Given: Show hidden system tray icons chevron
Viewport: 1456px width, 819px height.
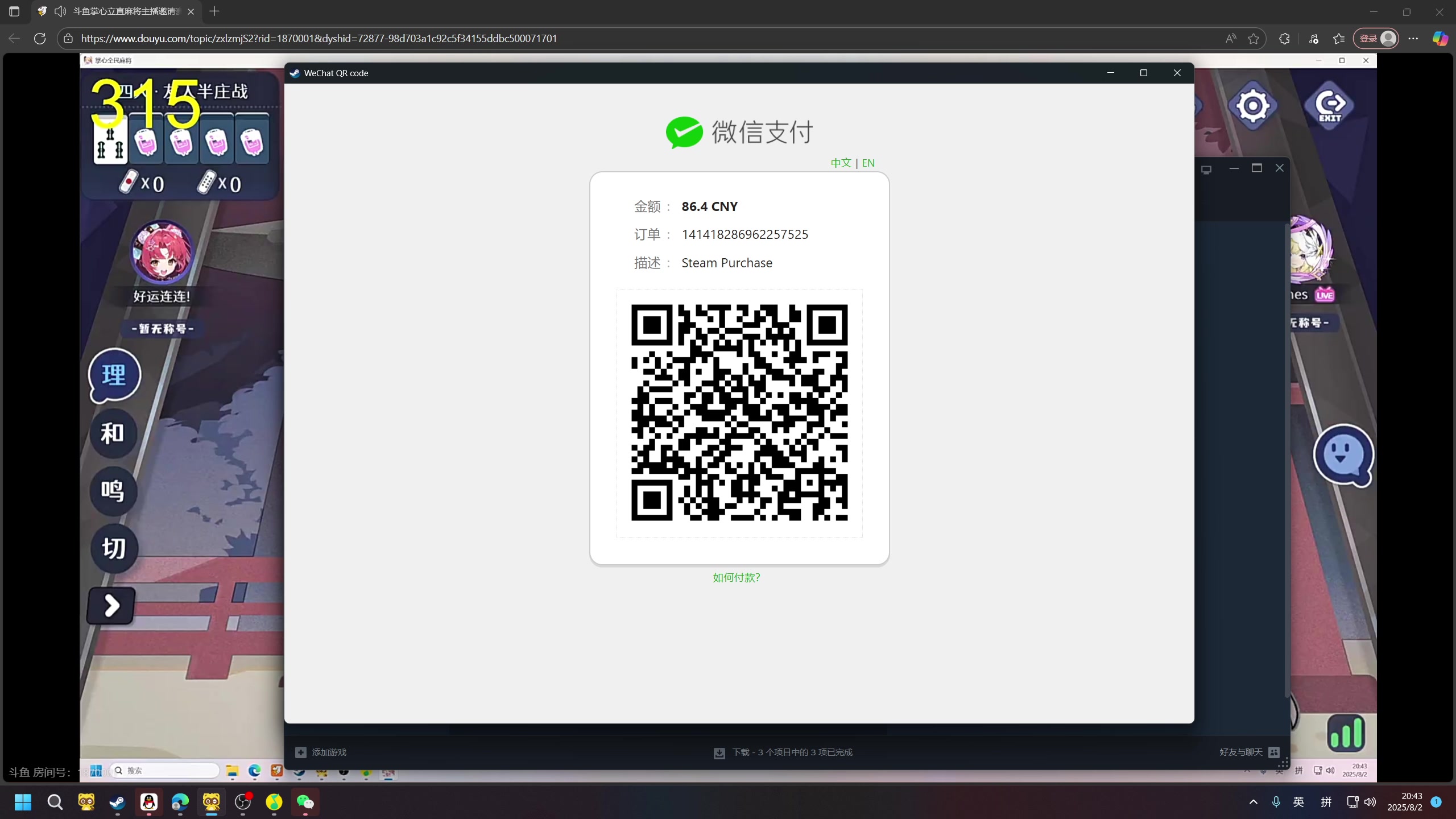Looking at the screenshot, I should (x=1253, y=802).
